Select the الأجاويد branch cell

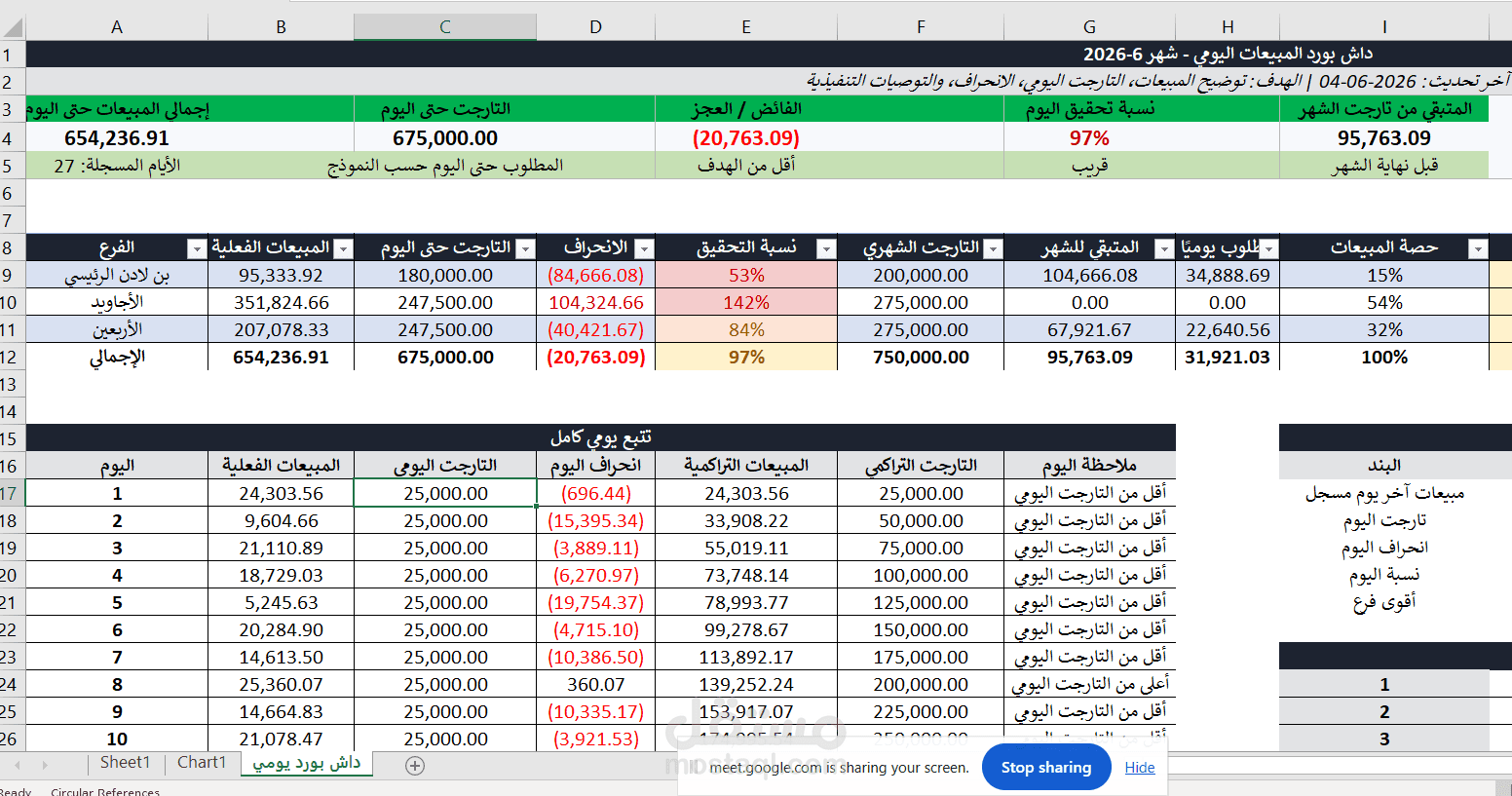click(117, 303)
